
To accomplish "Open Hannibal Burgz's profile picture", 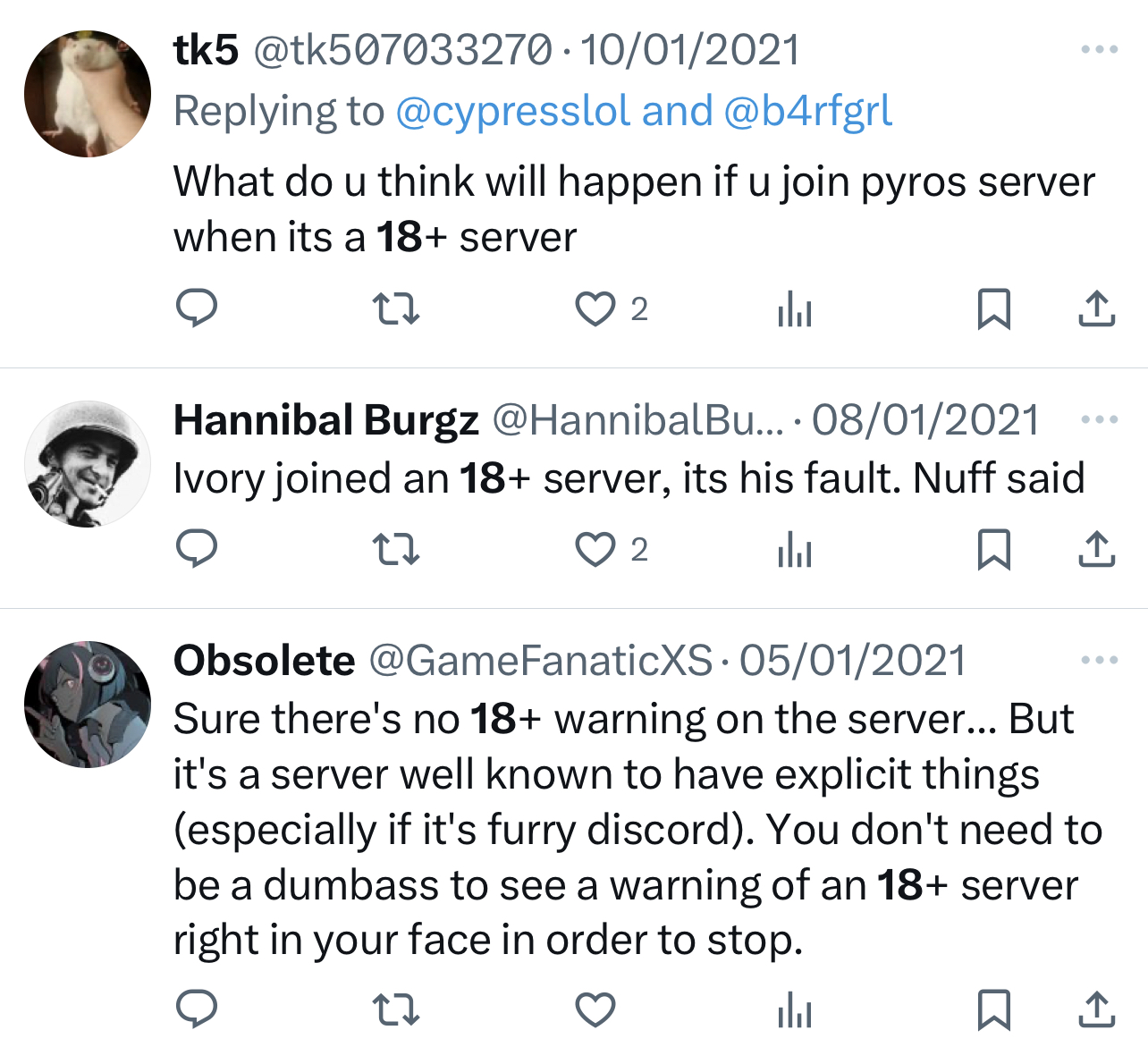I will click(x=88, y=464).
